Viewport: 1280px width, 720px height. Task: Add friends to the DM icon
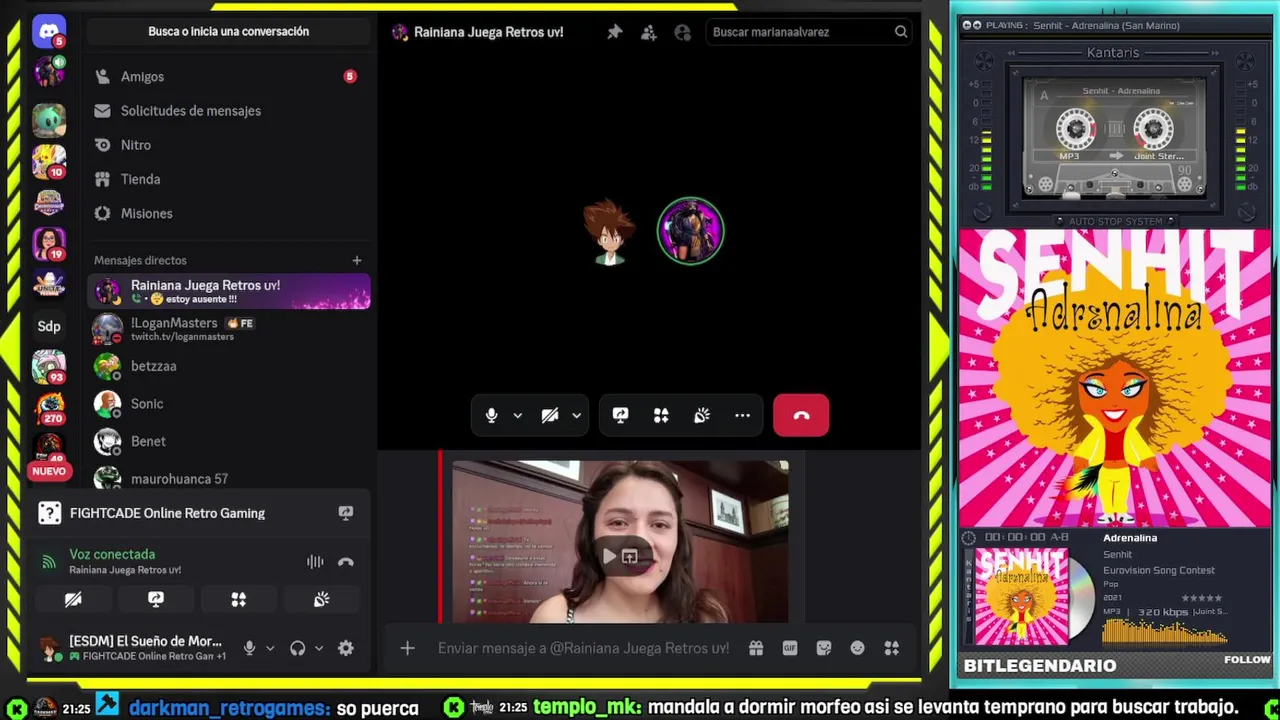(x=649, y=32)
